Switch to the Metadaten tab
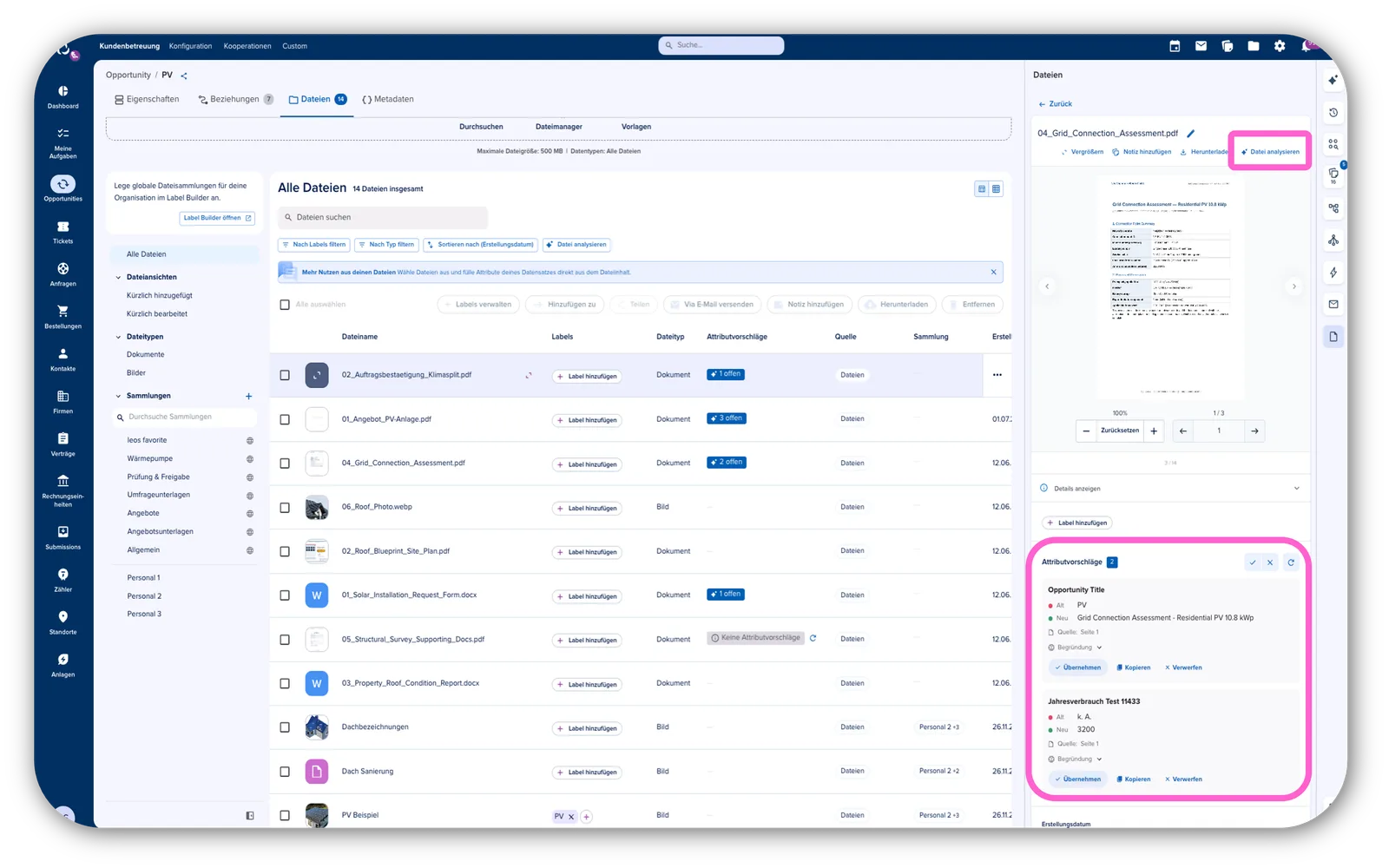Viewport: 1389px width, 868px height. (x=388, y=100)
